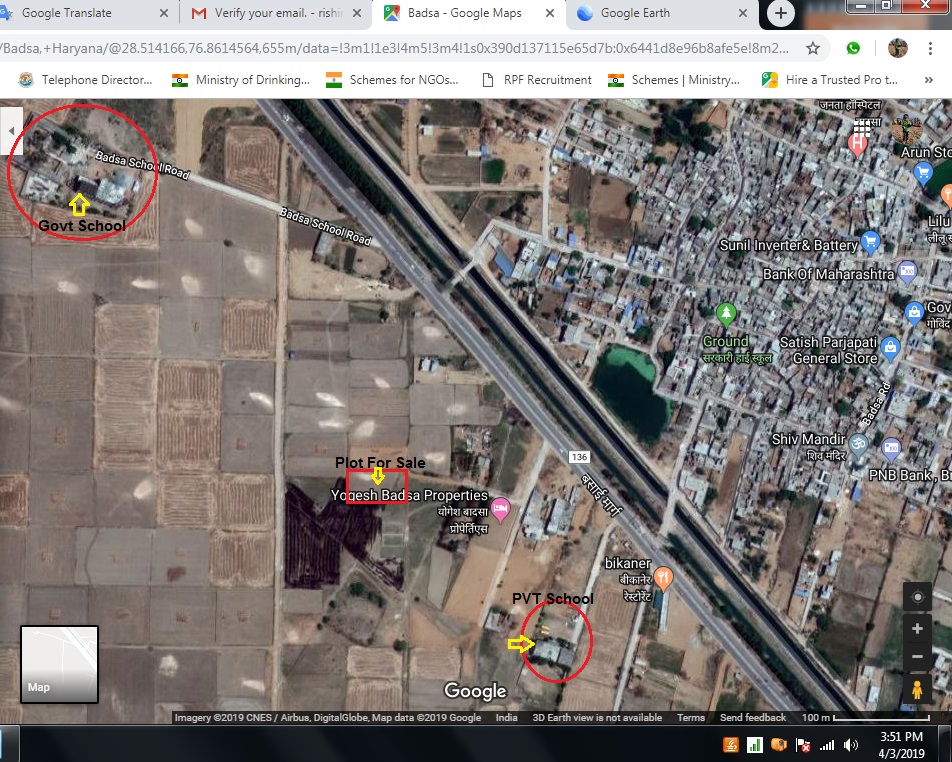Open the Chrome three-dot menu

pos(937,48)
